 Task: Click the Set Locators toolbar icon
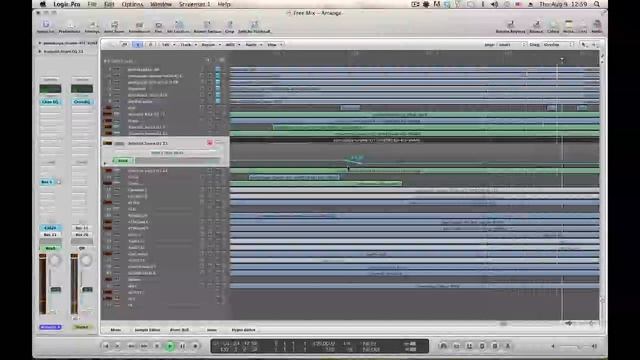(x=179, y=26)
